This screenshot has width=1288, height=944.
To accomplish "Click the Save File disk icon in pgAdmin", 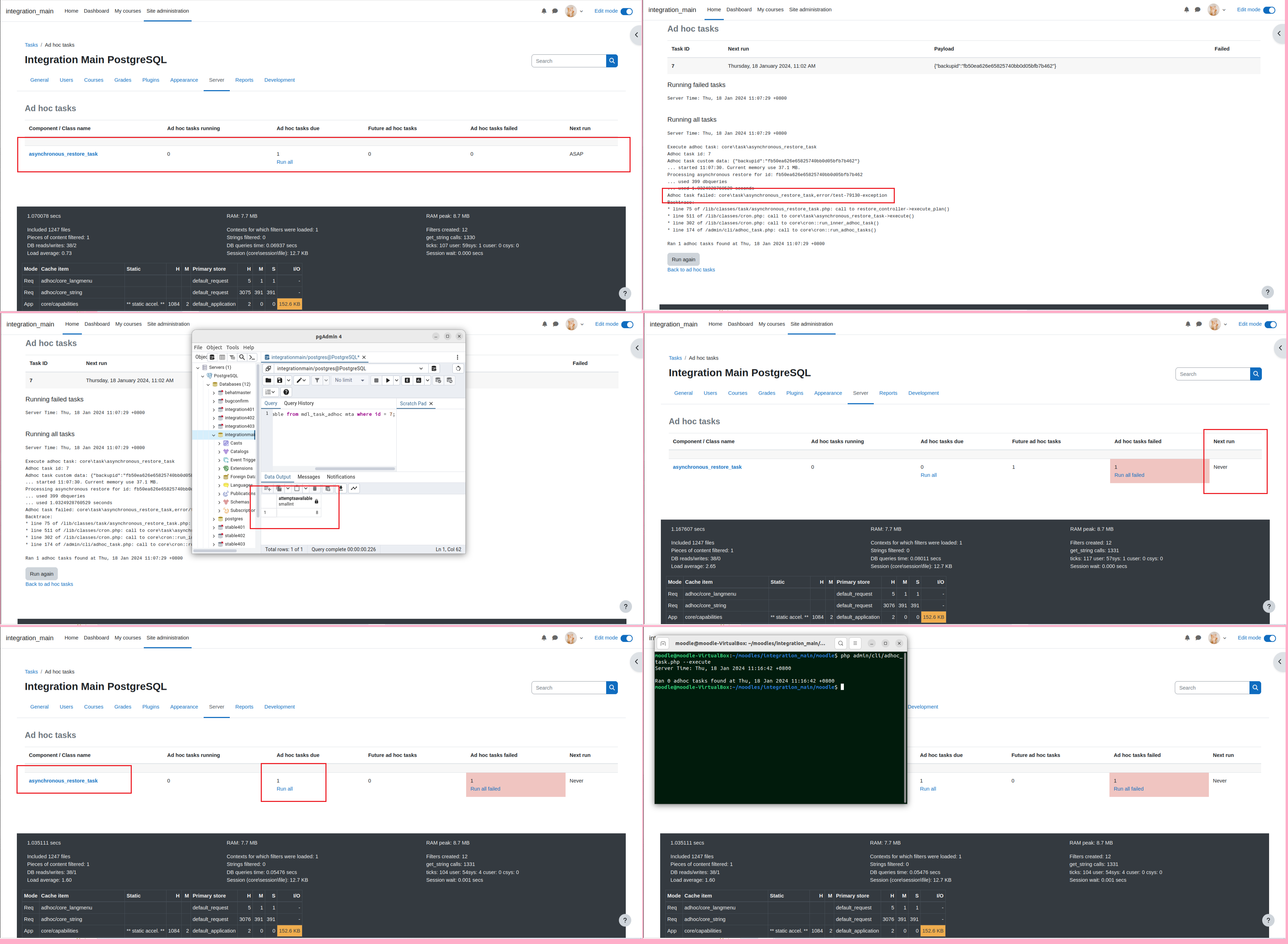I will tap(279, 380).
